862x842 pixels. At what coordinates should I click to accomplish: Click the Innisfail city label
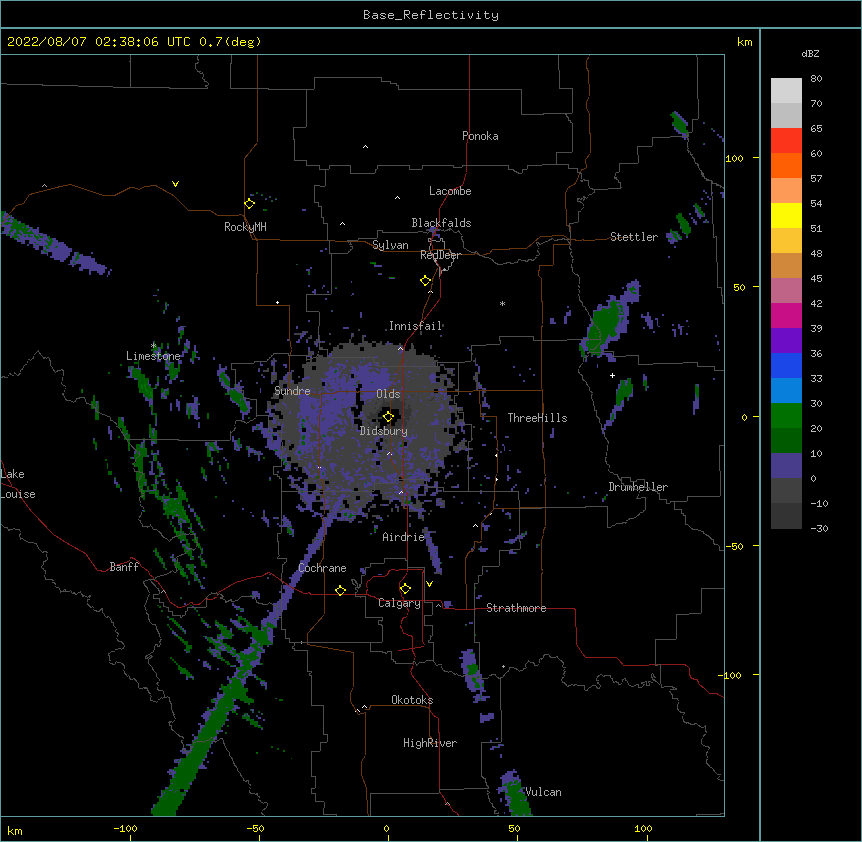(x=416, y=326)
